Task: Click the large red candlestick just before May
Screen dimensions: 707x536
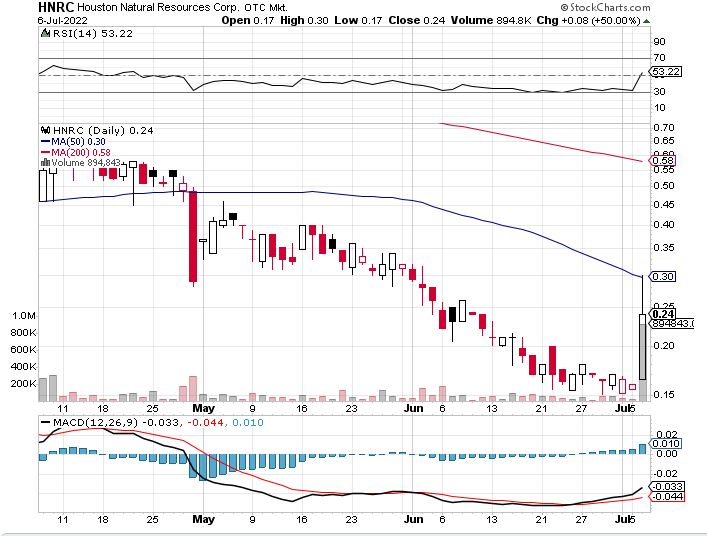Action: click(x=193, y=237)
